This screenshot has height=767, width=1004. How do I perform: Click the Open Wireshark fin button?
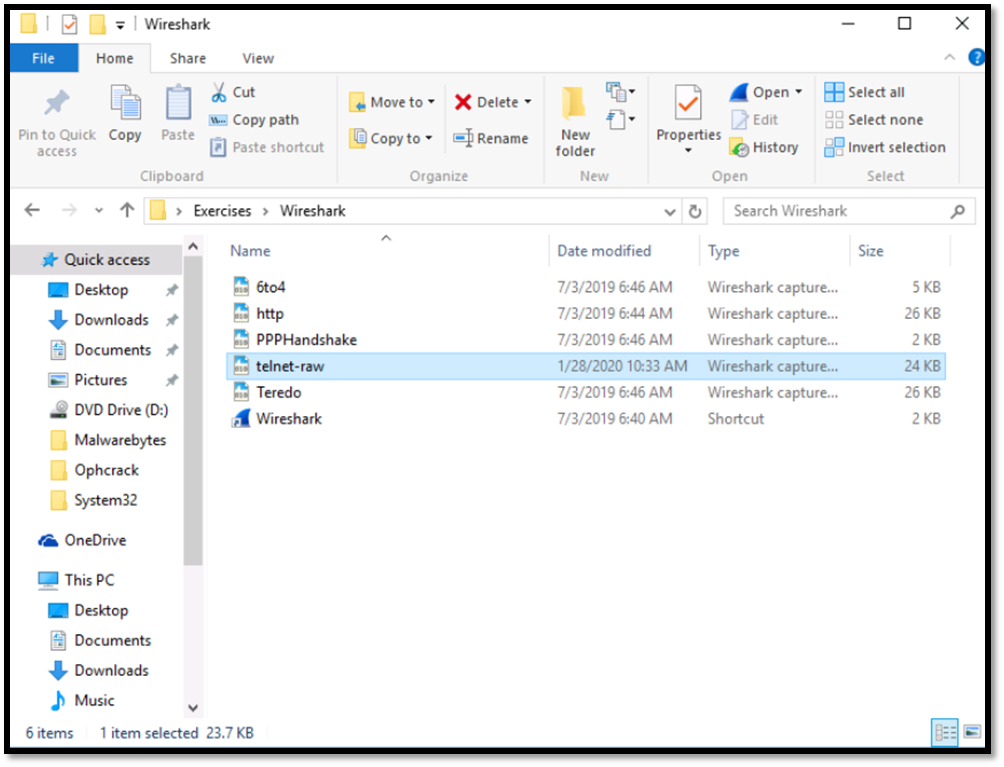click(x=760, y=92)
